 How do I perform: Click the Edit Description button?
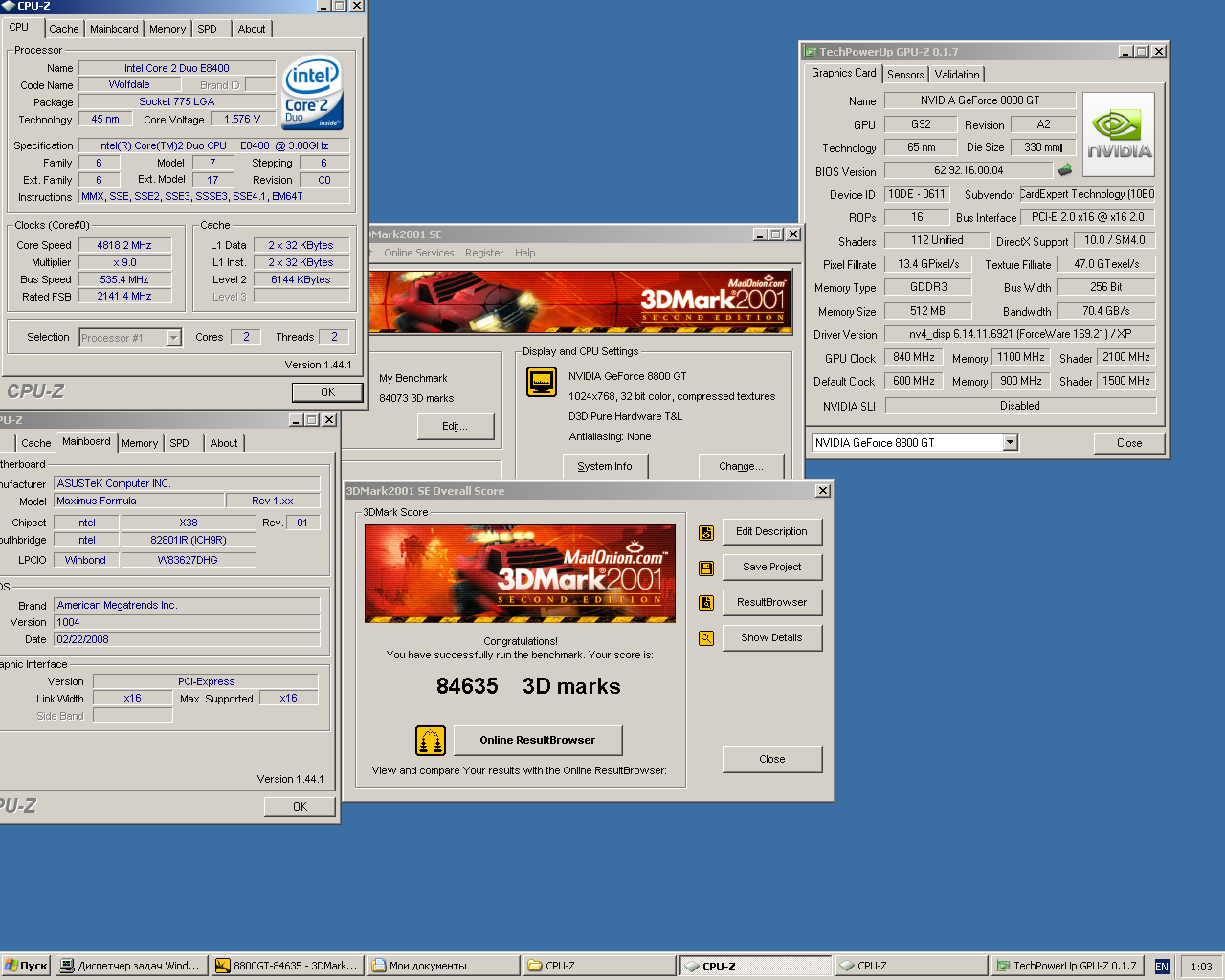pos(771,532)
